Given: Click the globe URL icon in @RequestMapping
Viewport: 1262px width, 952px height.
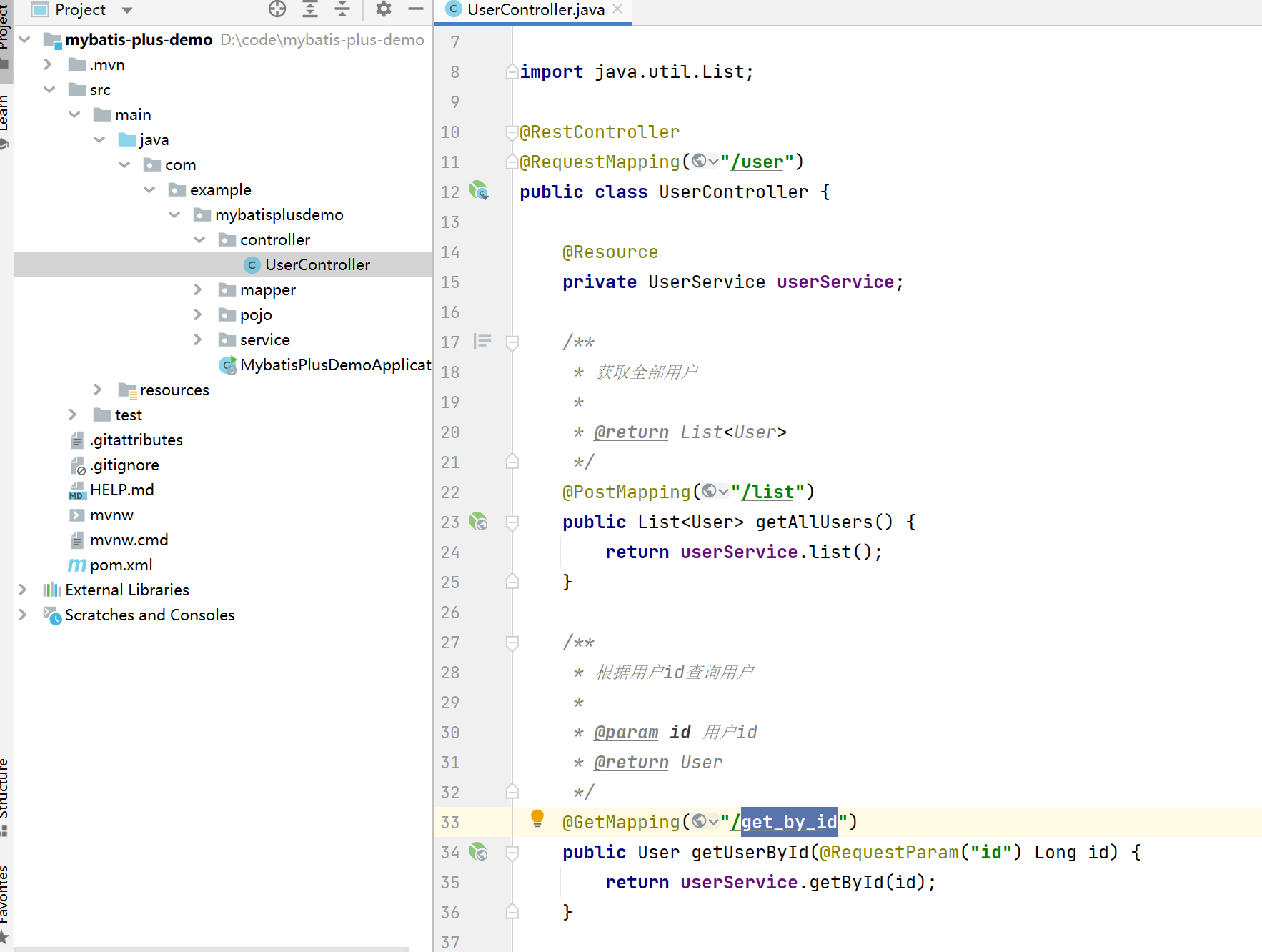Looking at the screenshot, I should (700, 162).
